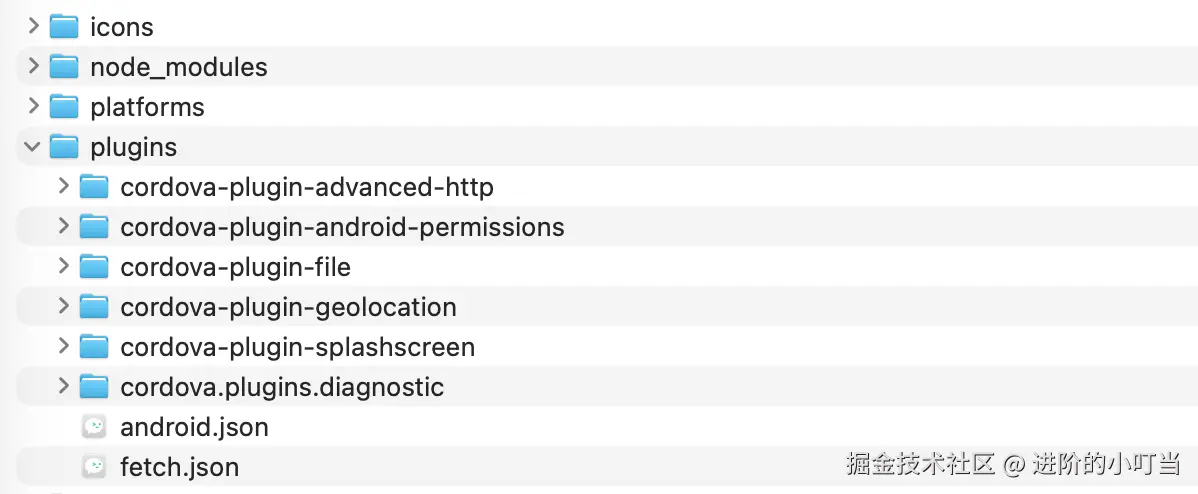The width and height of the screenshot is (1198, 494).
Task: Click the fetch.json file icon
Action: click(94, 467)
